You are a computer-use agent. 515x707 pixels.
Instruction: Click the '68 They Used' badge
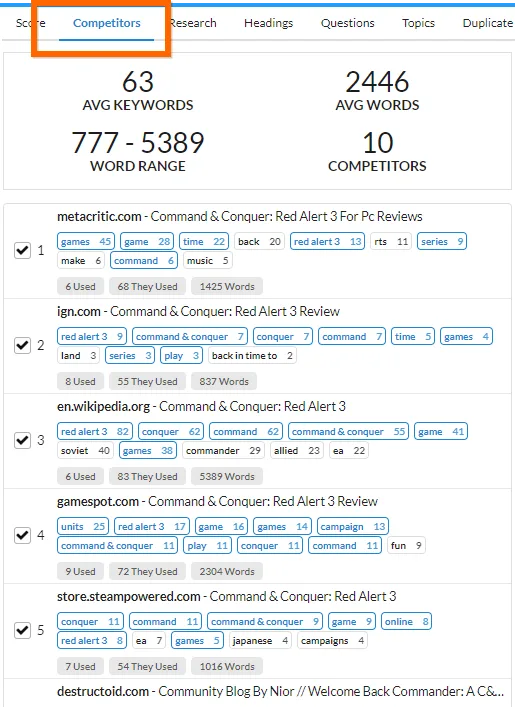point(147,286)
